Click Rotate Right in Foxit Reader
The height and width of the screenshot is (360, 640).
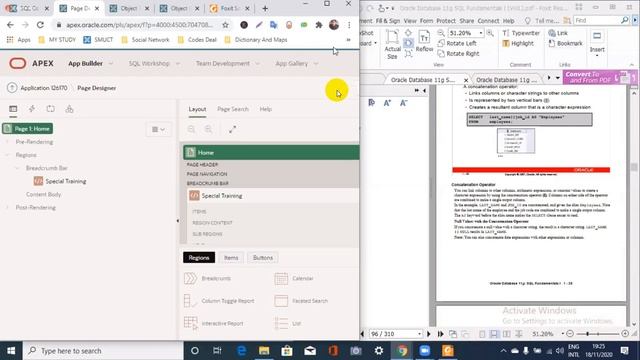coord(458,53)
